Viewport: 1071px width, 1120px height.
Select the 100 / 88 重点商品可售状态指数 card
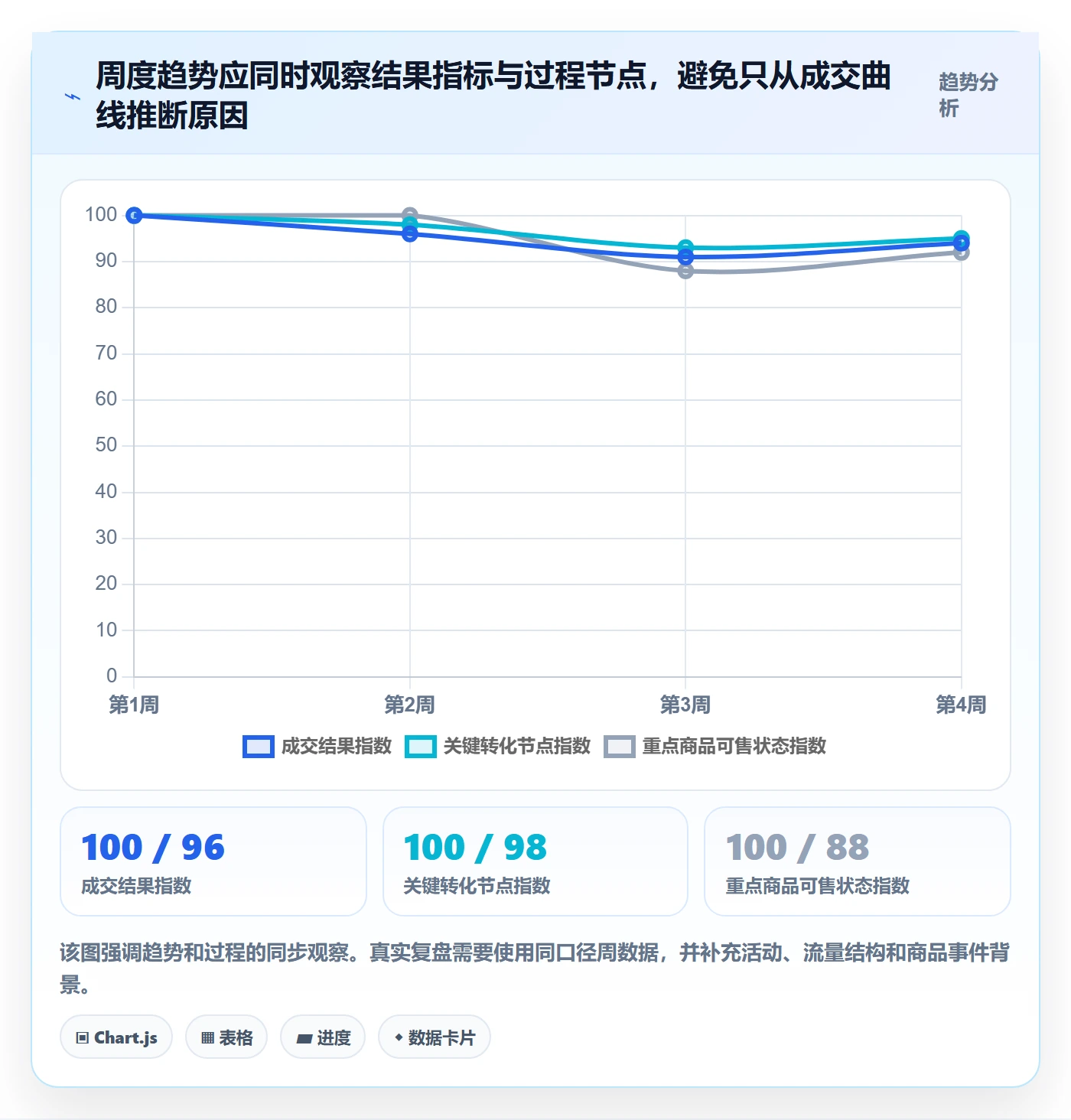[858, 861]
